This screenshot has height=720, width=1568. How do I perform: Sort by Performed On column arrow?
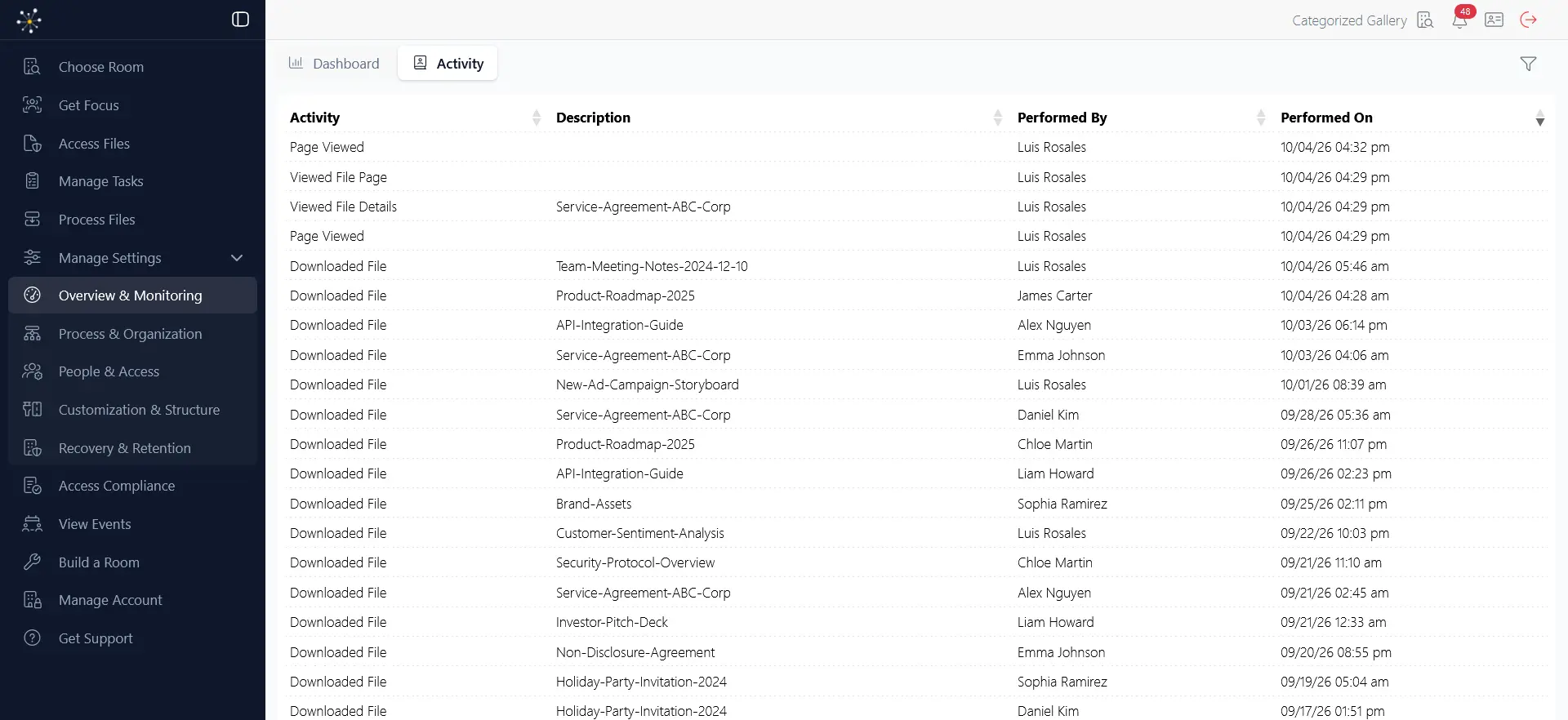click(x=1540, y=118)
